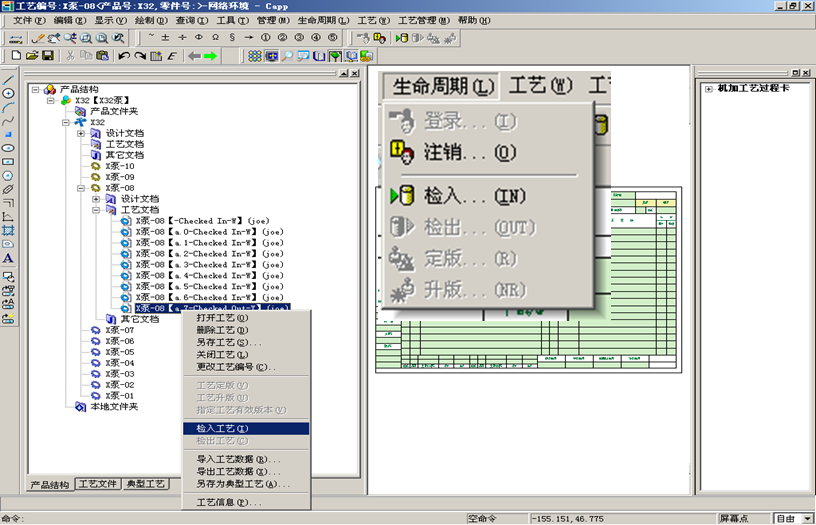Click the Save icon in toolbar
The width and height of the screenshot is (816, 525).
(x=47, y=56)
